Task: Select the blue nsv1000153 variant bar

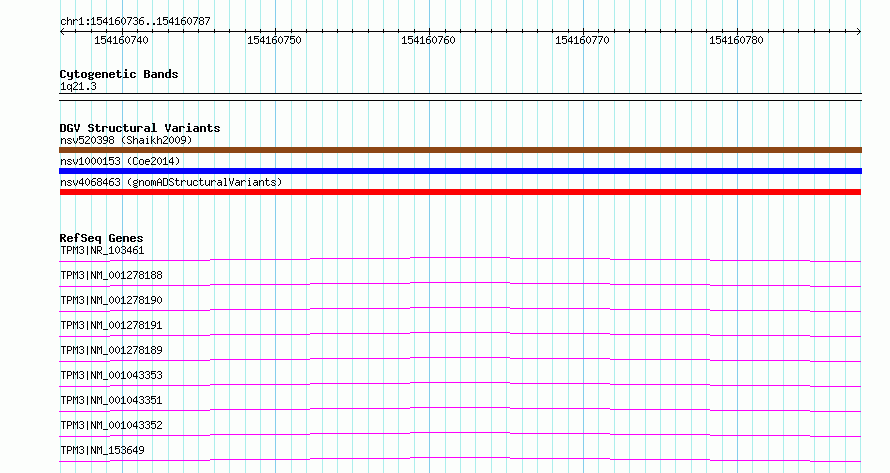Action: pos(460,171)
